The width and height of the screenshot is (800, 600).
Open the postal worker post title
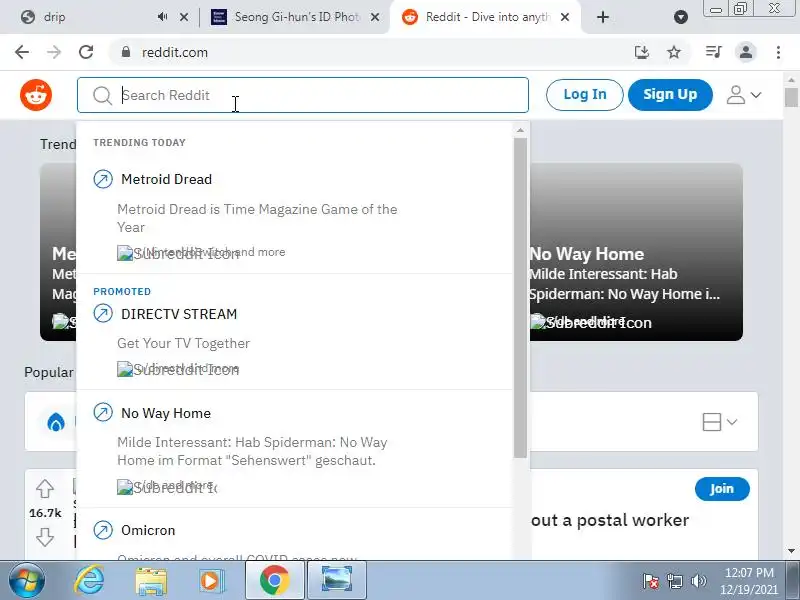coord(610,520)
